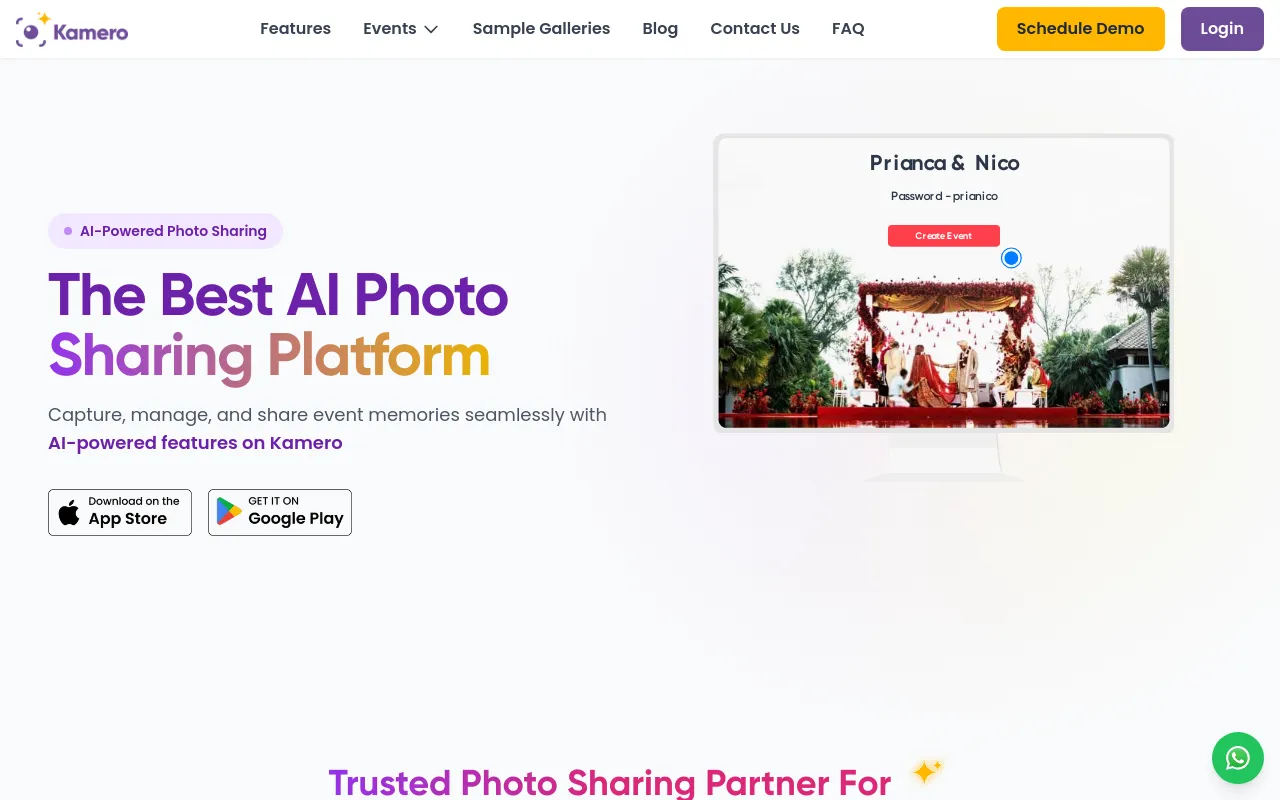This screenshot has width=1280, height=800.
Task: Navigate to Contact Us
Action: (755, 29)
